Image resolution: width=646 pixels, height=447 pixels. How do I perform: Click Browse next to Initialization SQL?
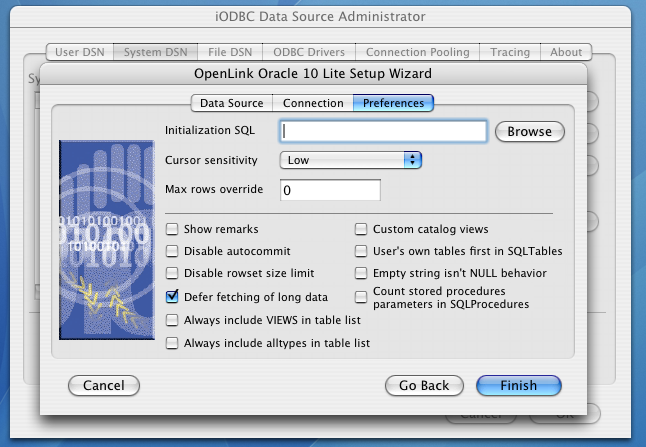pos(529,131)
